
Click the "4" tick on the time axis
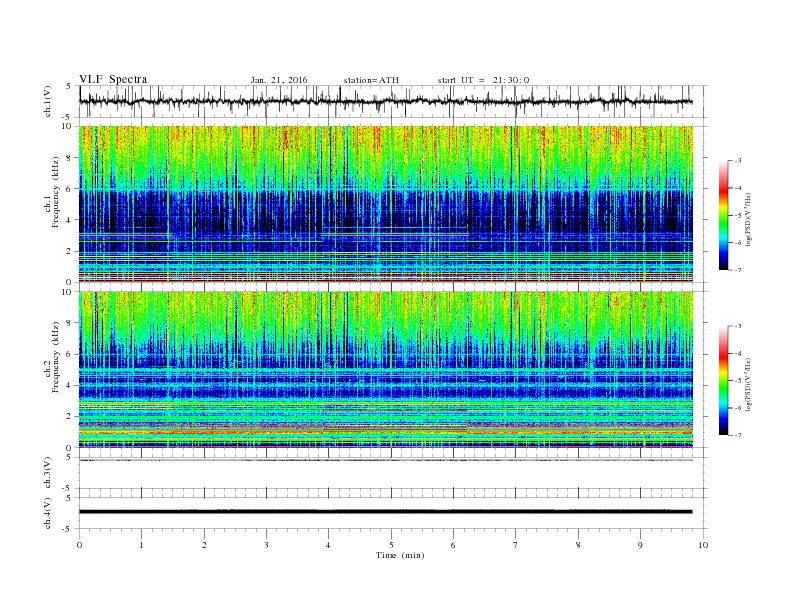pos(328,545)
